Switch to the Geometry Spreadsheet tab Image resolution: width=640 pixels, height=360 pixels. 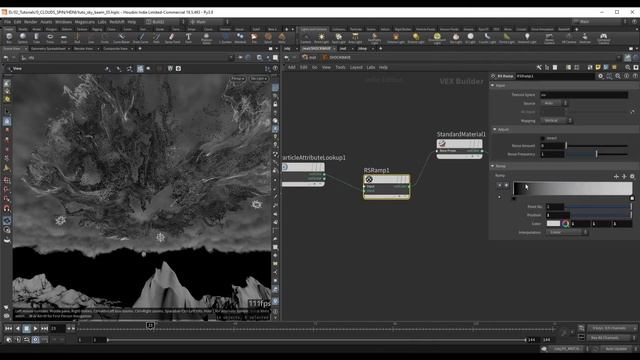[x=48, y=49]
